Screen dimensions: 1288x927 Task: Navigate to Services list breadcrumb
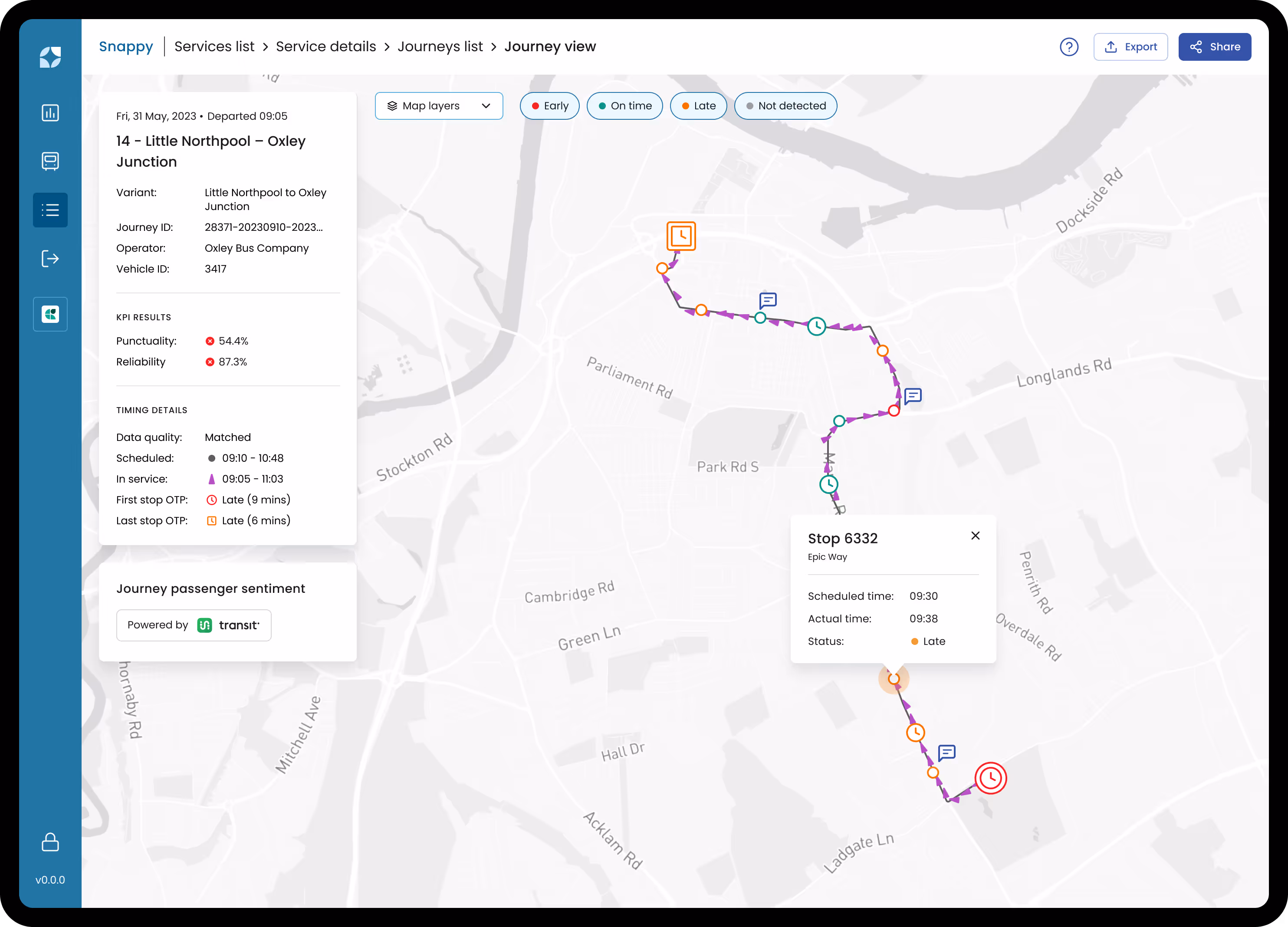pyautogui.click(x=214, y=46)
